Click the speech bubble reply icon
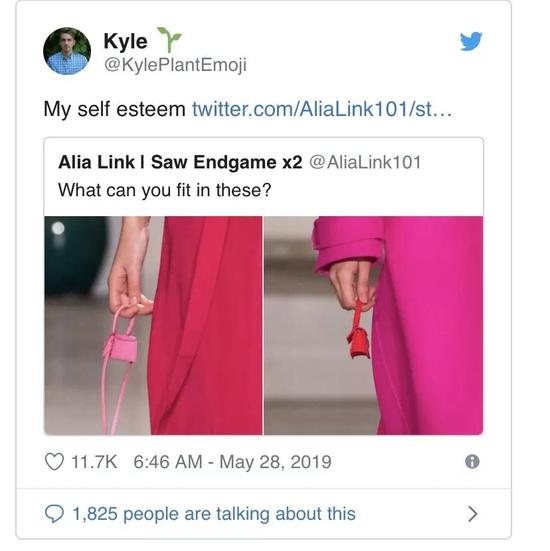Viewport: 550px width, 551px height. (x=54, y=514)
